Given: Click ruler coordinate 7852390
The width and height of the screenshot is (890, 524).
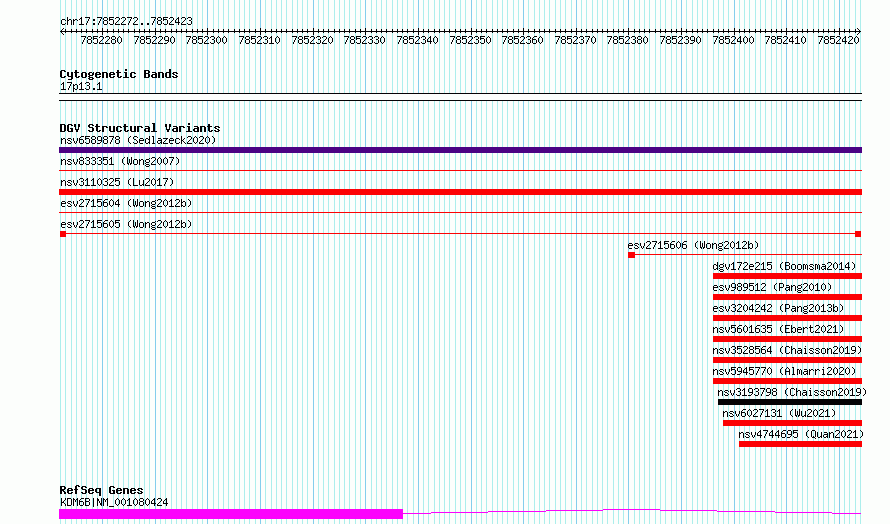Looking at the screenshot, I should [x=680, y=40].
